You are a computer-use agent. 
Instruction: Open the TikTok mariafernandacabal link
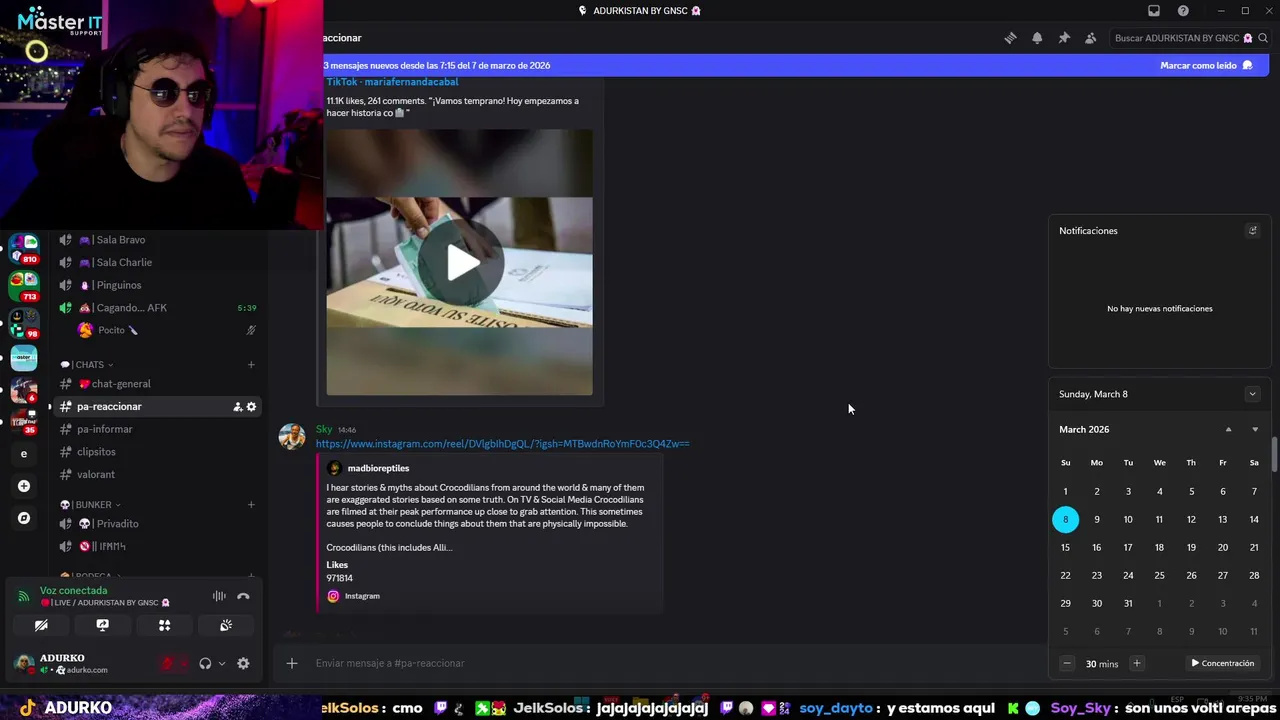coord(392,81)
